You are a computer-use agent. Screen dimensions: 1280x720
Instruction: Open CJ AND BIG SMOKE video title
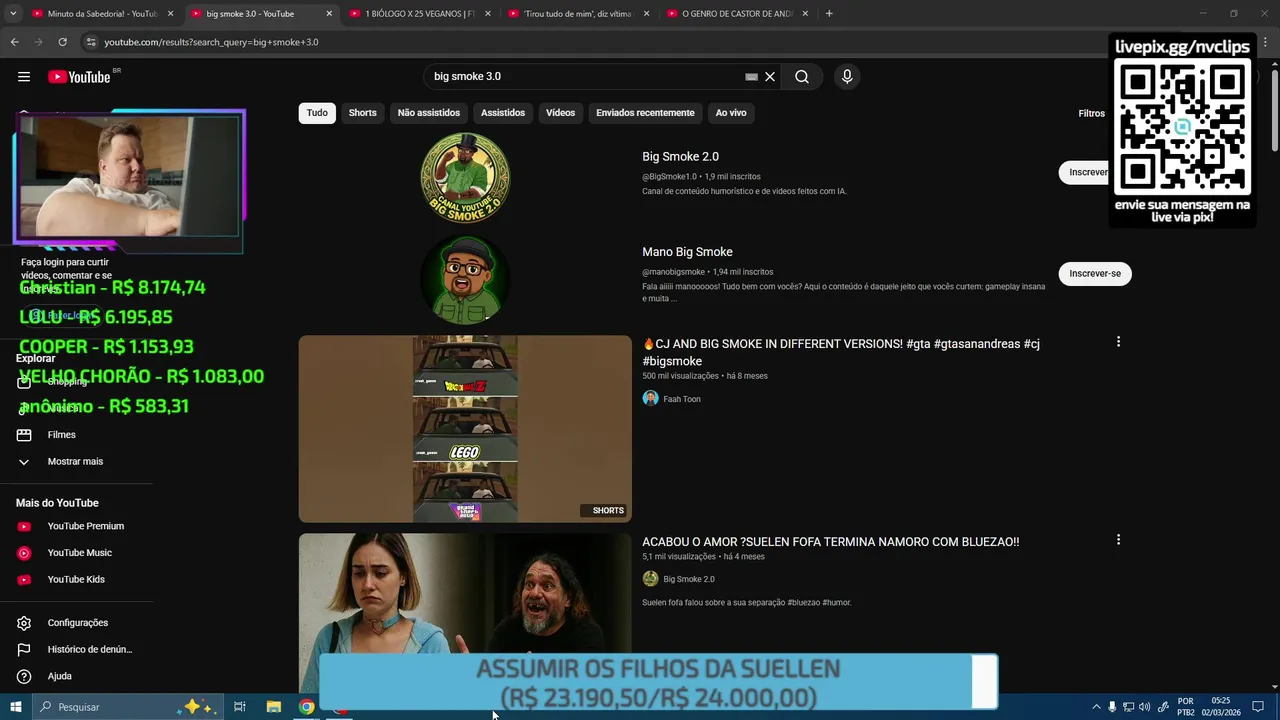click(x=841, y=352)
